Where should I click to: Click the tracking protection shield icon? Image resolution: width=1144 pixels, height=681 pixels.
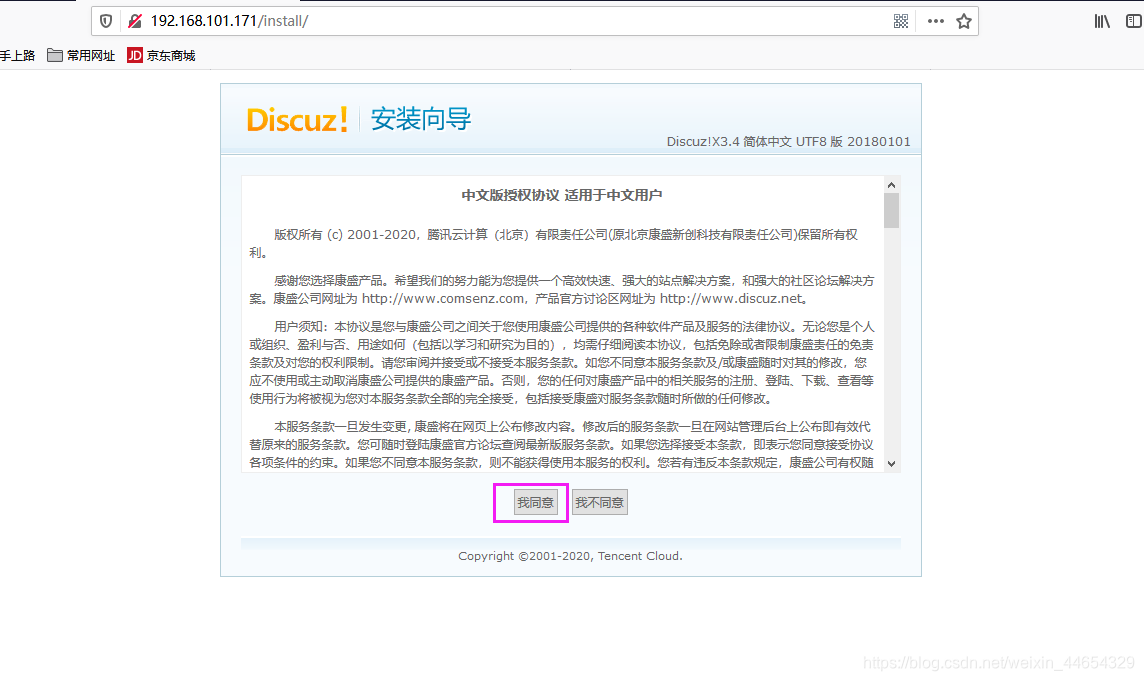click(106, 21)
